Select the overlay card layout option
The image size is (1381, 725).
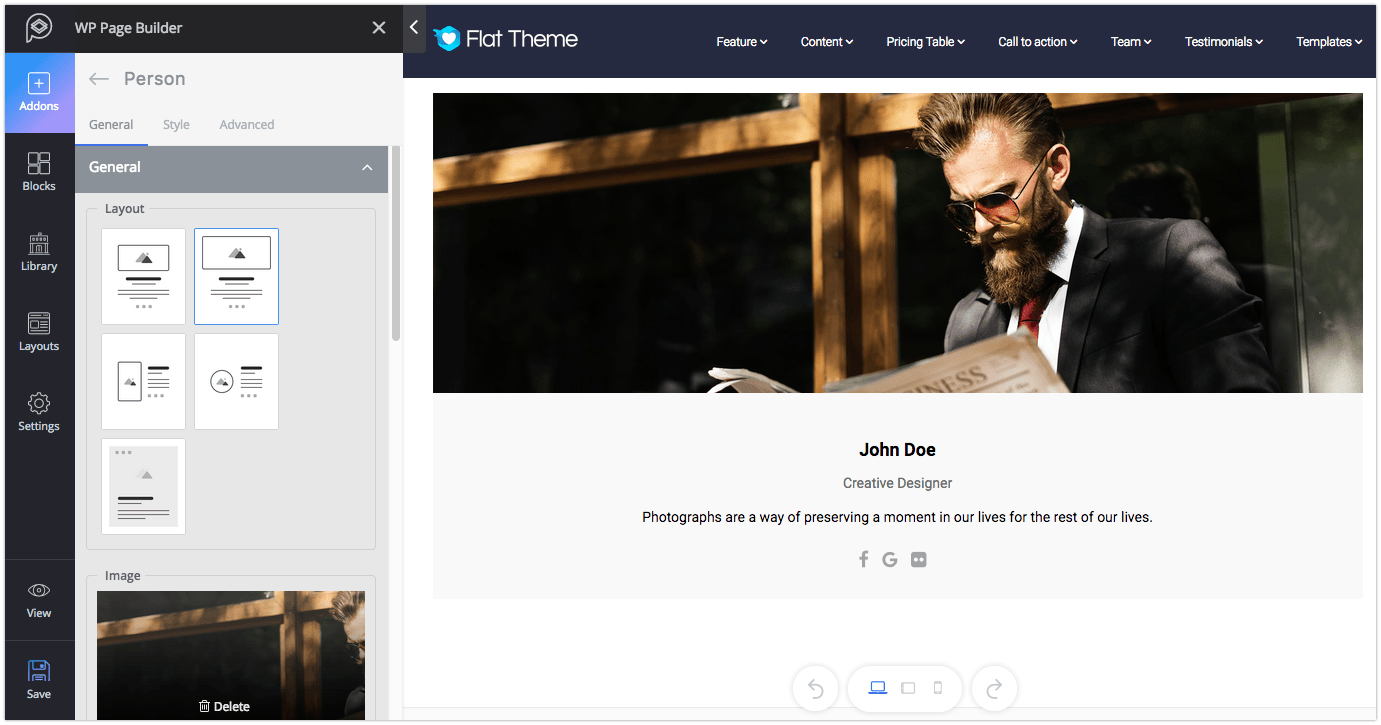(143, 486)
